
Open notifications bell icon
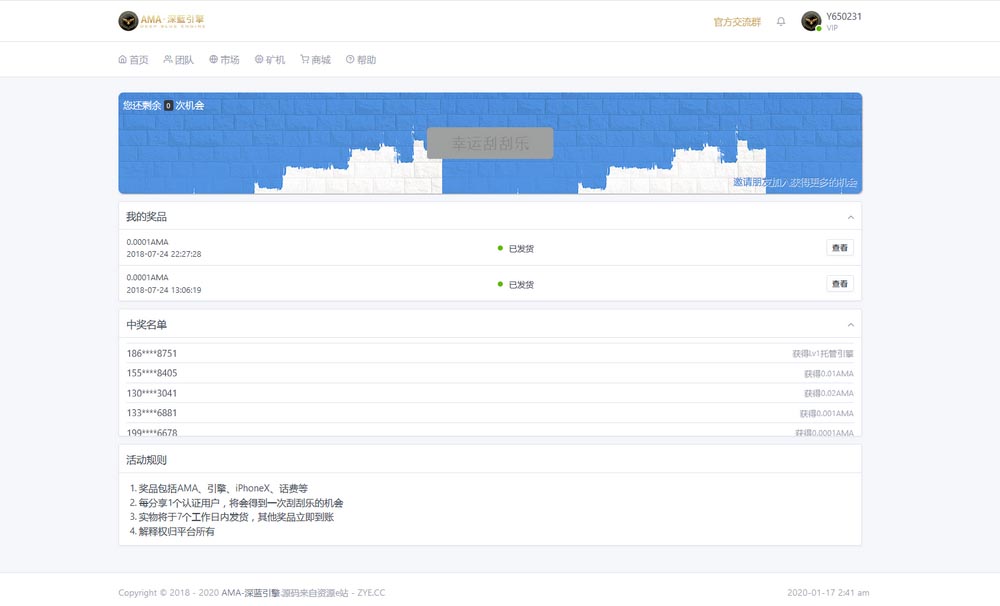pyautogui.click(x=781, y=21)
